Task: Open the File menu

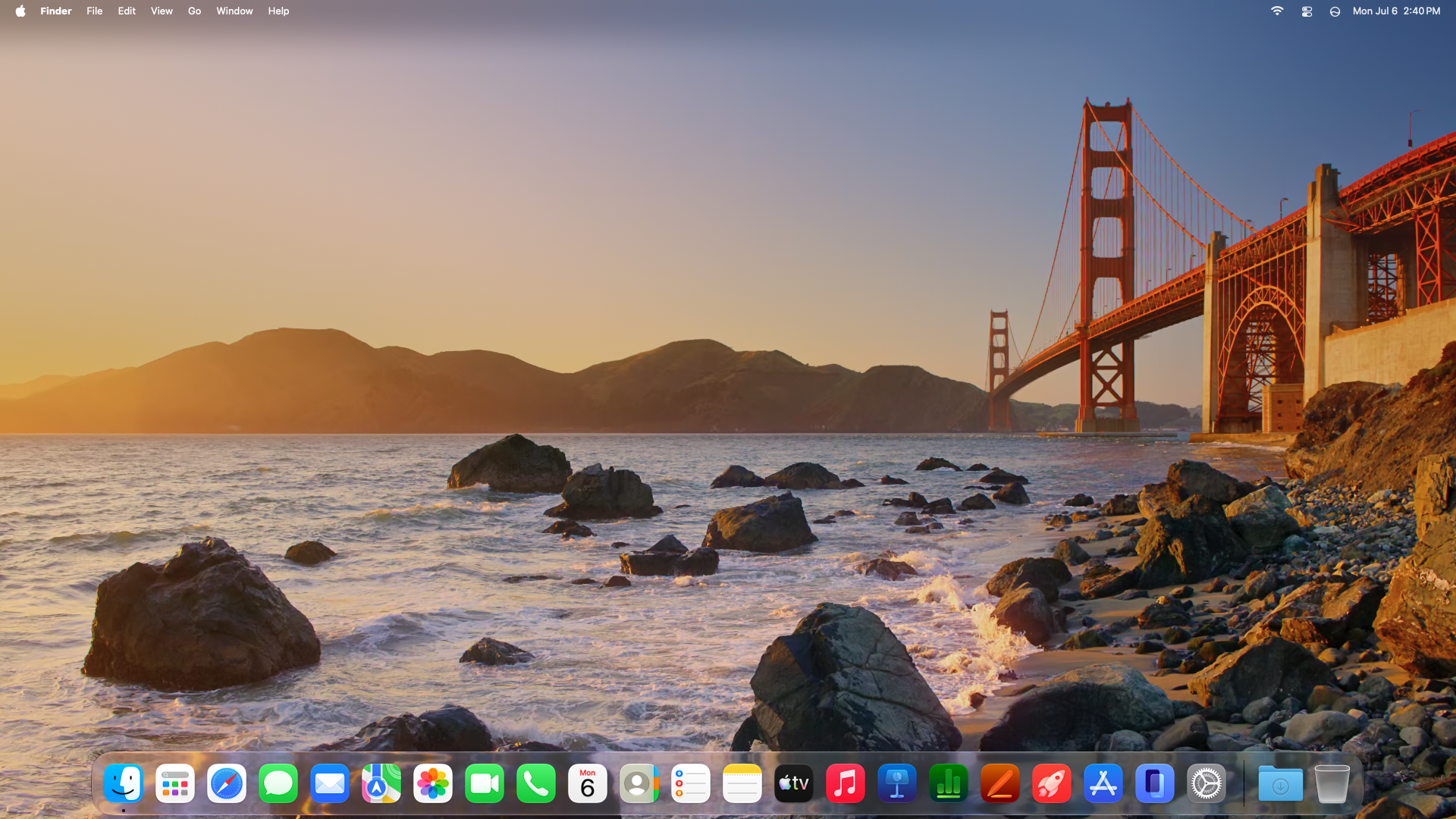Action: pyautogui.click(x=95, y=11)
